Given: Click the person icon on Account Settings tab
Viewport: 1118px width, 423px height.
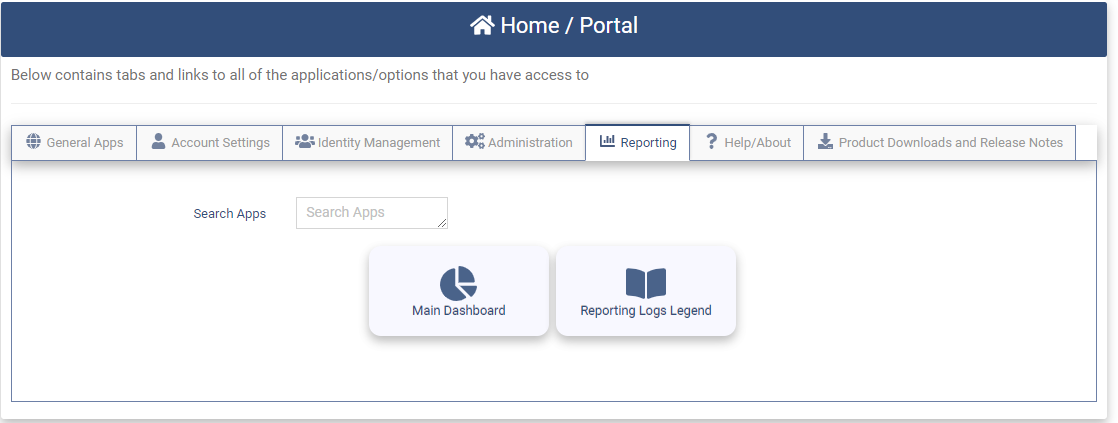Looking at the screenshot, I should point(158,142).
